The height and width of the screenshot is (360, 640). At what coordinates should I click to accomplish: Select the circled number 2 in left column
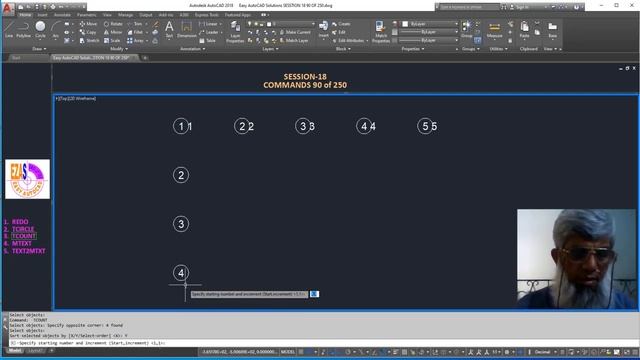181,175
